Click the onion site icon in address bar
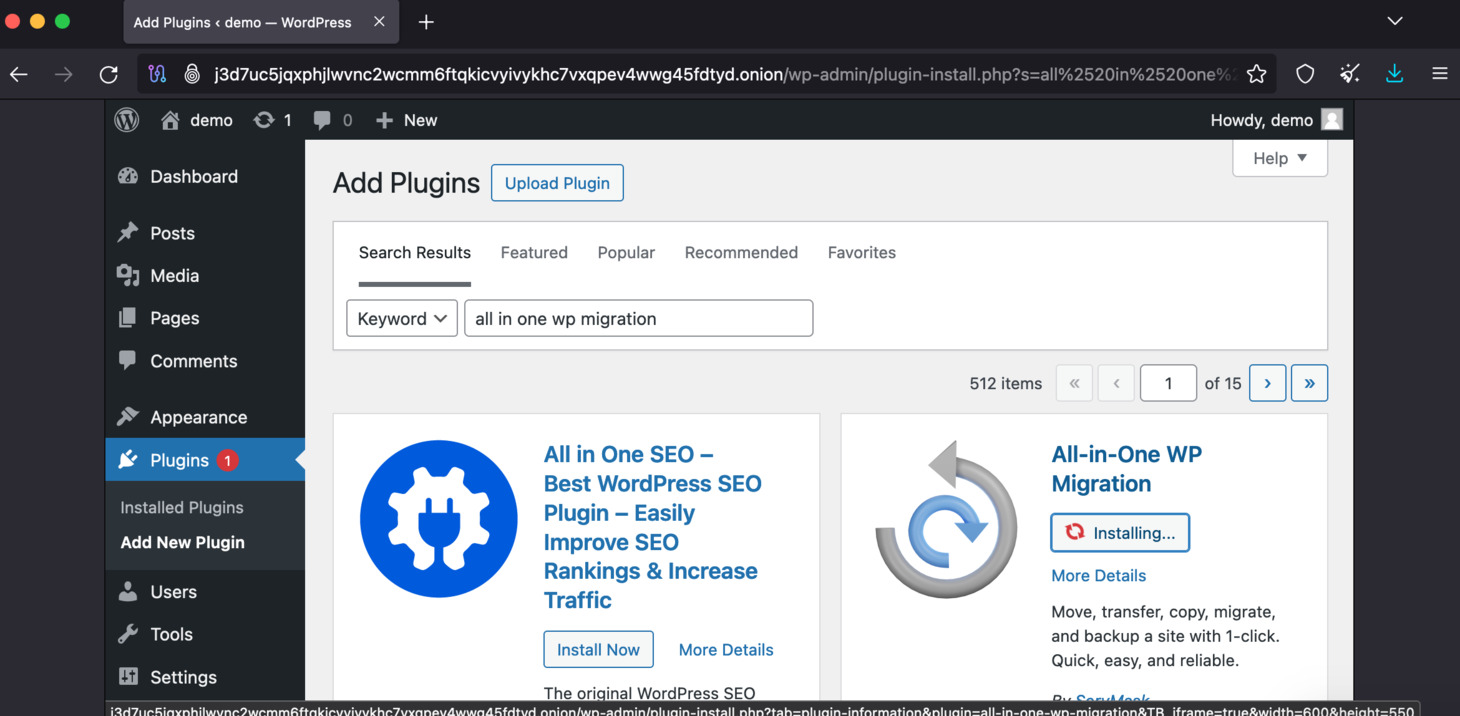The image size is (1460, 716). tap(192, 74)
